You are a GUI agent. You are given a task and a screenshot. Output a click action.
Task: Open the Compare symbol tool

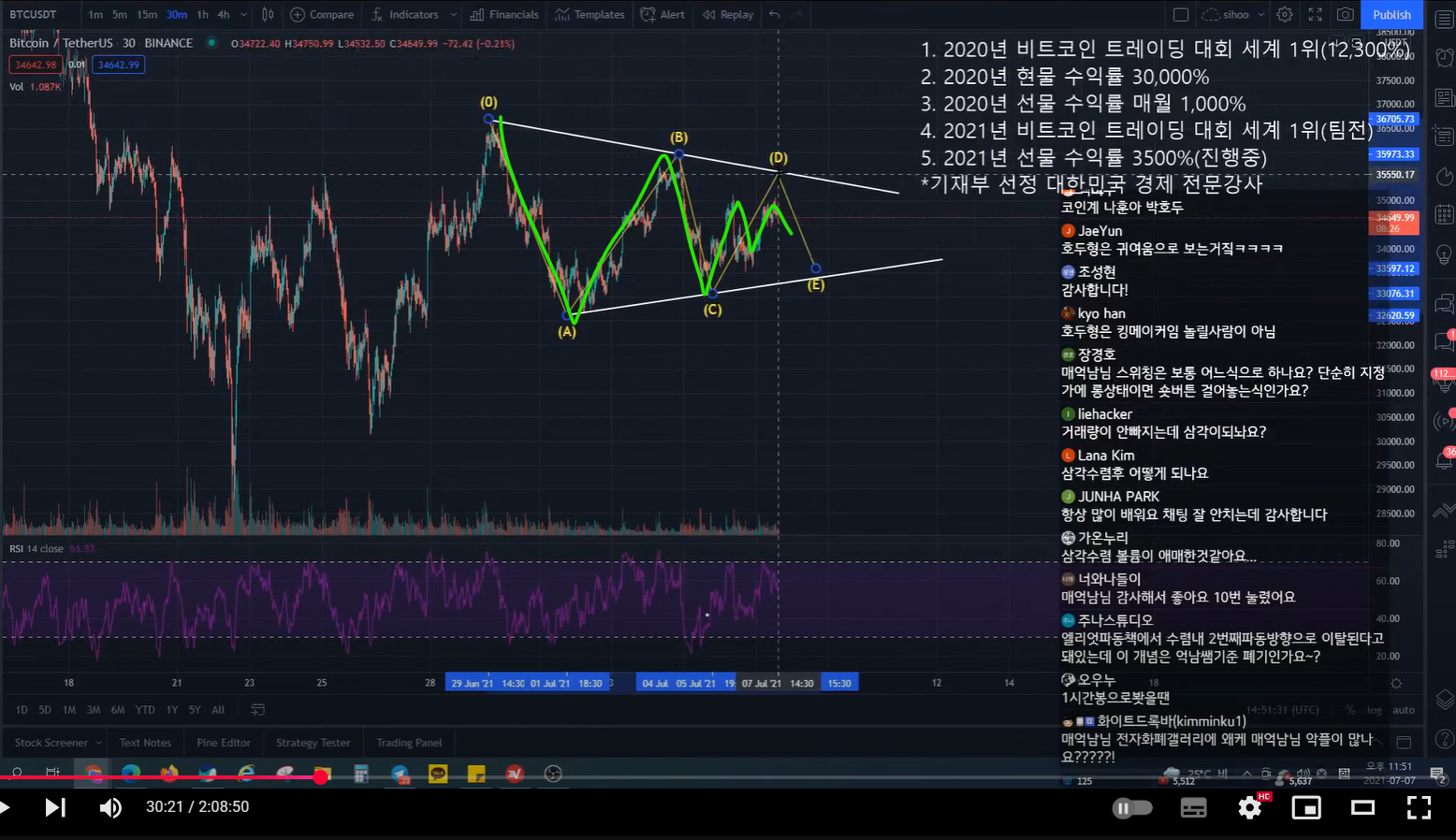pyautogui.click(x=322, y=14)
